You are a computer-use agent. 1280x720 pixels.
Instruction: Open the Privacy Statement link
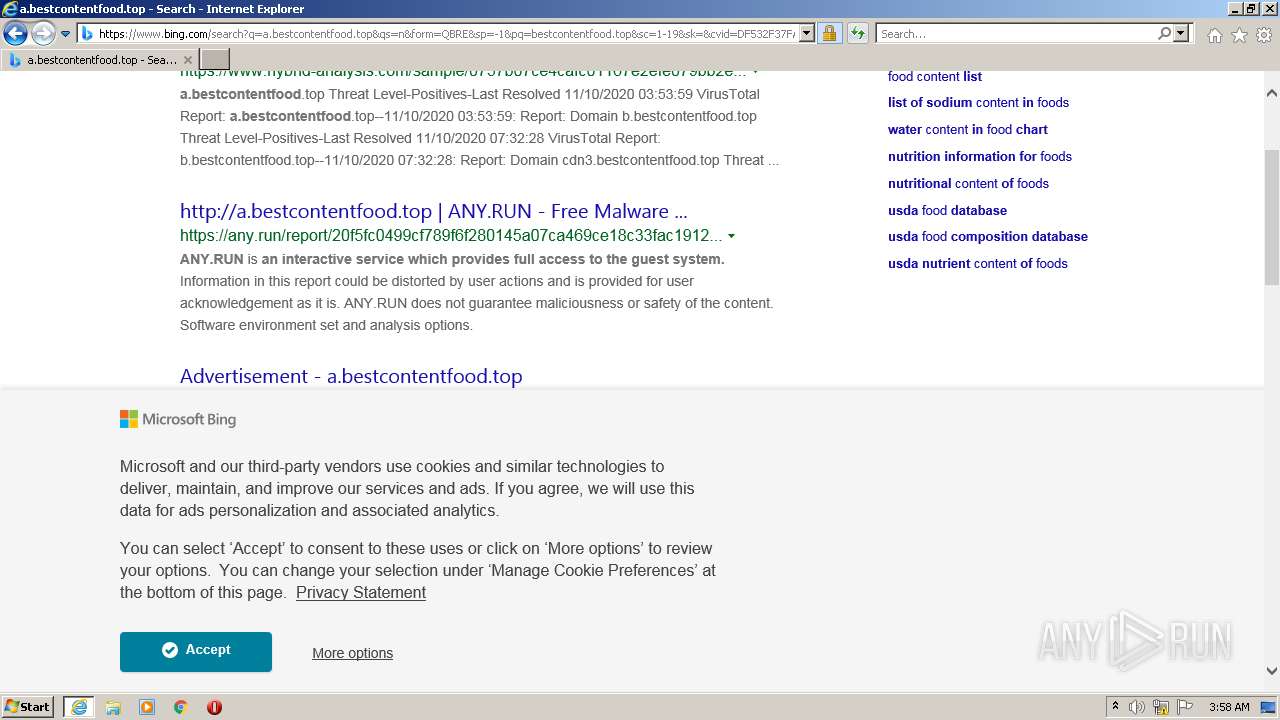(361, 592)
